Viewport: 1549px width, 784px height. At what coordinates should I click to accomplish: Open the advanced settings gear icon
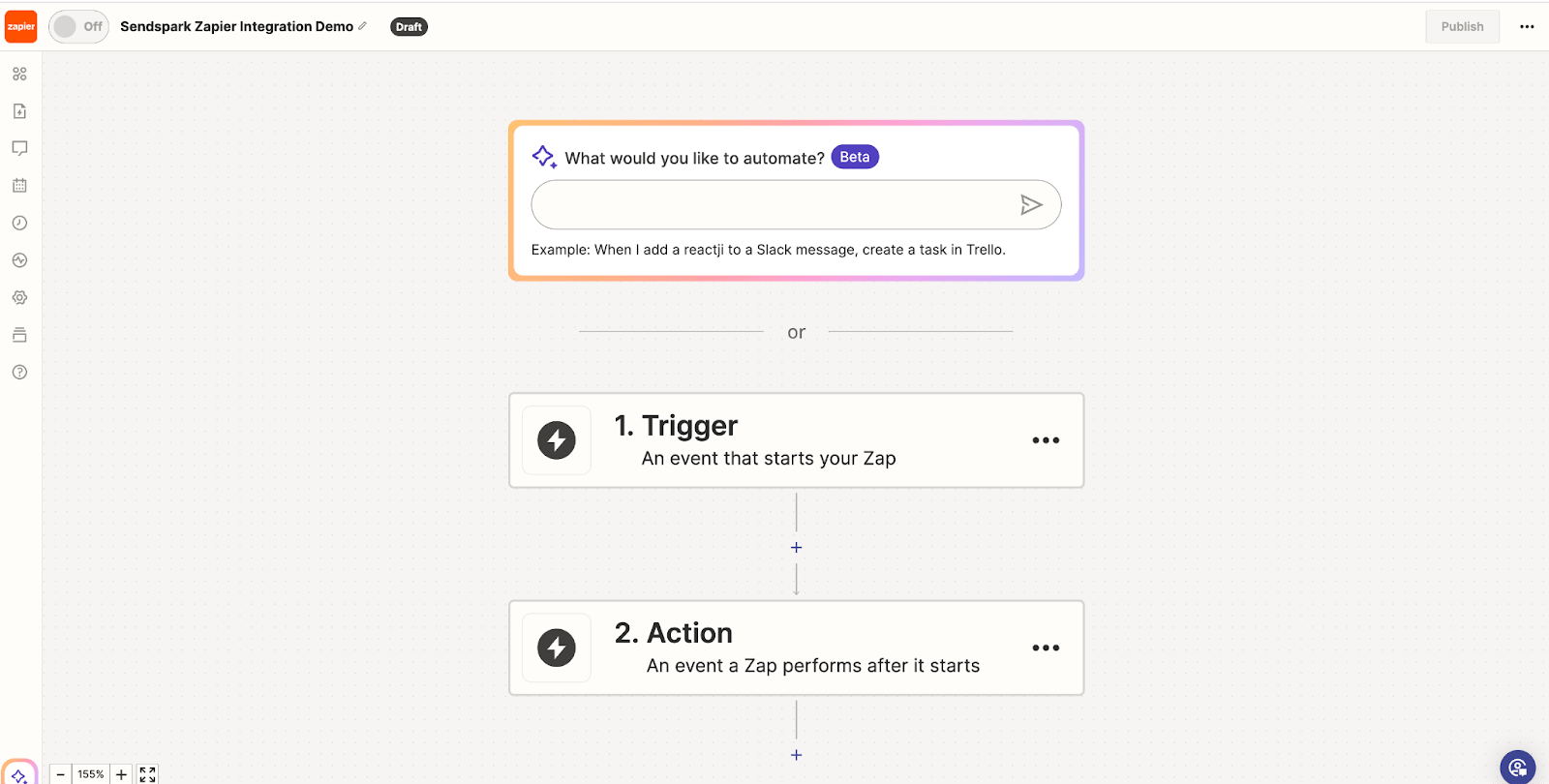pyautogui.click(x=19, y=297)
